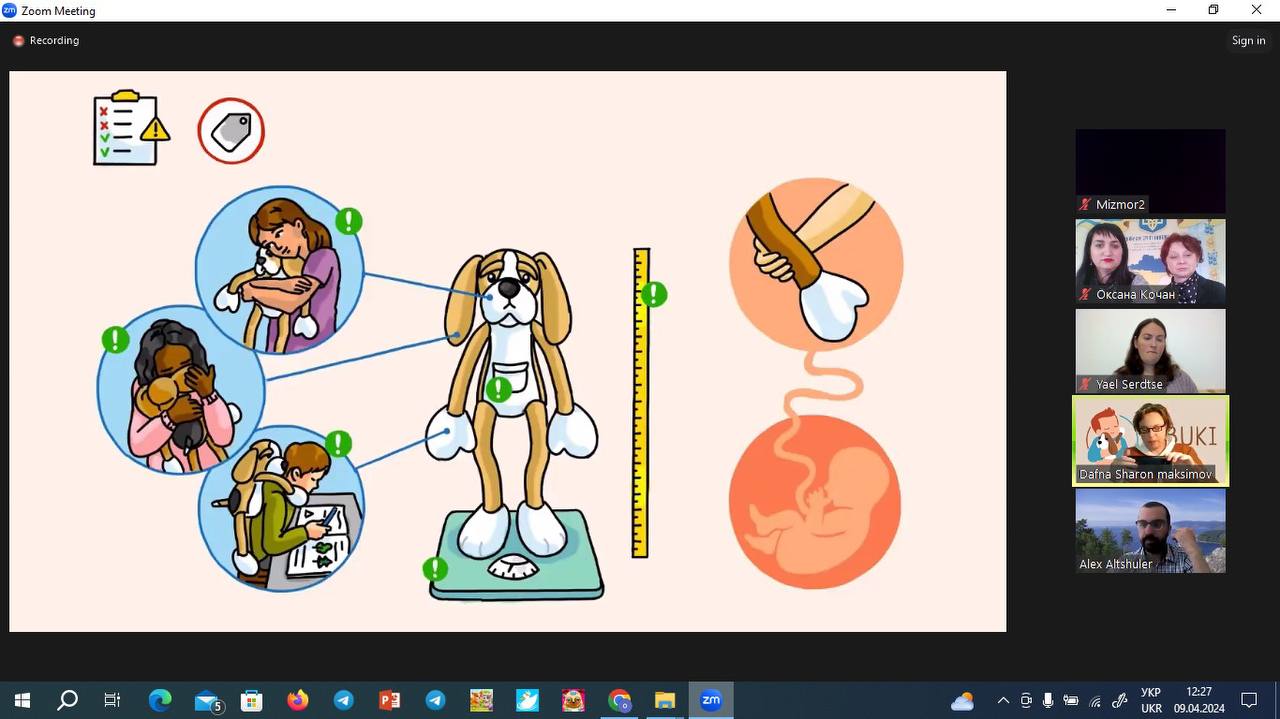Viewport: 1280px width, 719px height.
Task: Select Yael Serdtse's video tile
Action: (1150, 351)
